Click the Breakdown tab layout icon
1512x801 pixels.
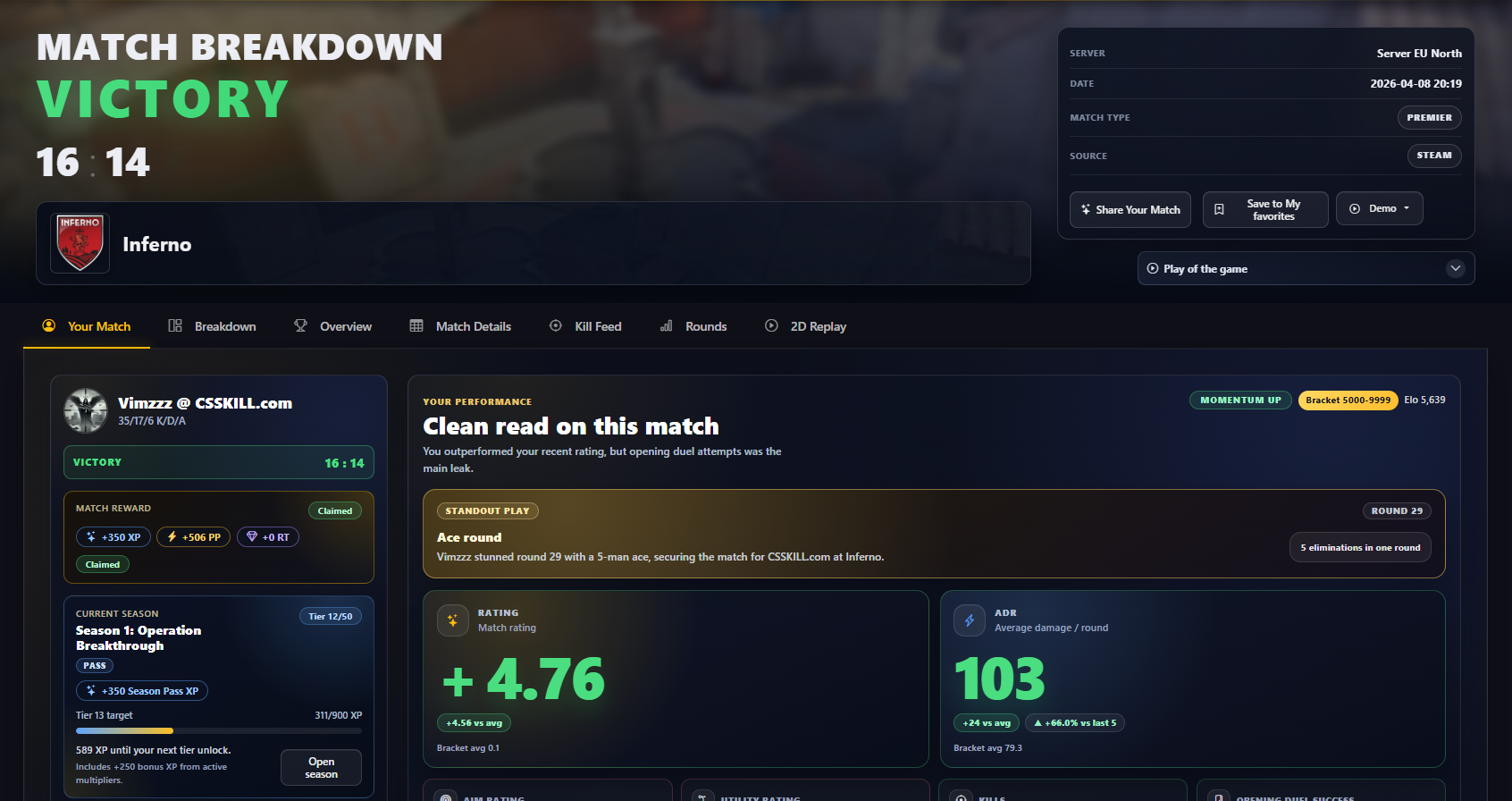click(175, 325)
